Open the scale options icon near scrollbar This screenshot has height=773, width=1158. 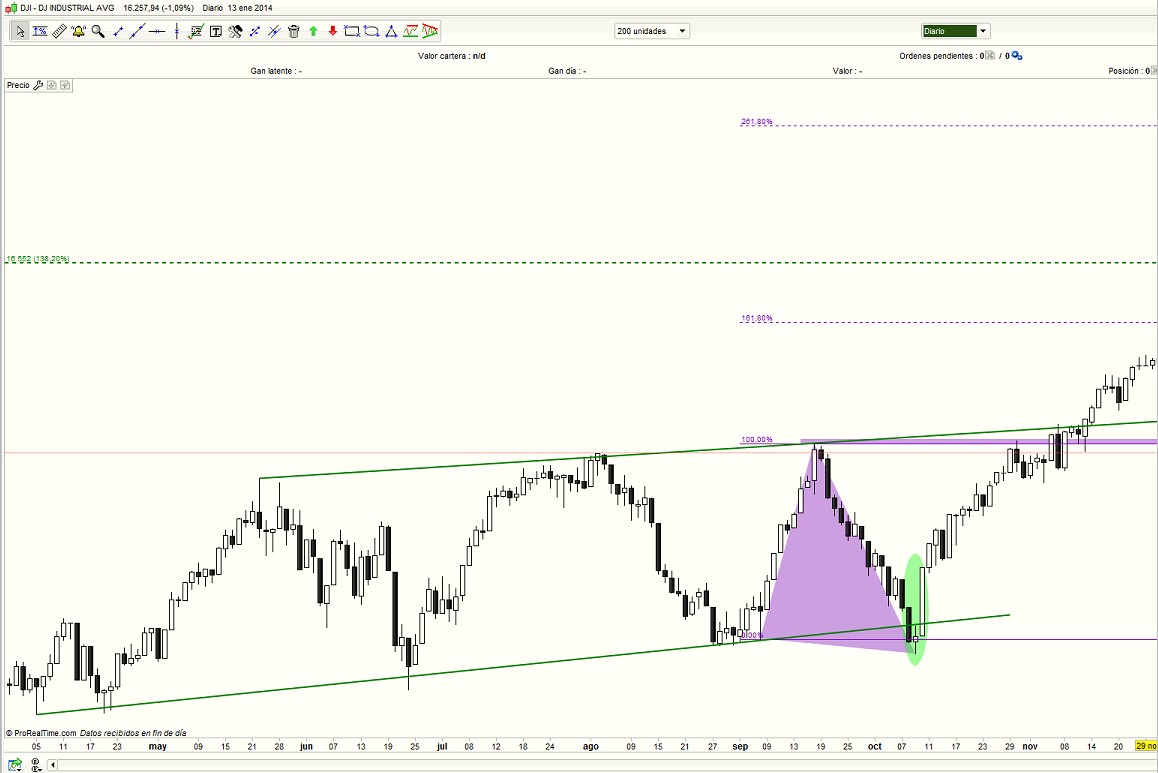36,765
